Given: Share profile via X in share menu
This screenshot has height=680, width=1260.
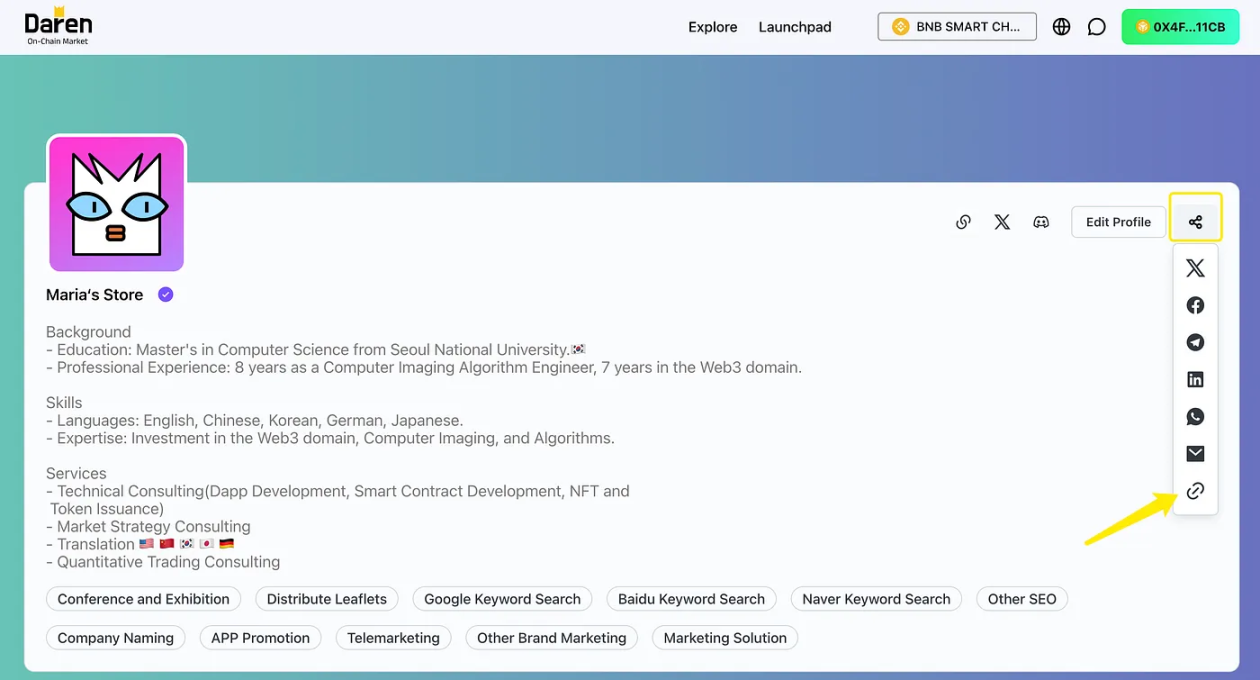Looking at the screenshot, I should [x=1195, y=268].
